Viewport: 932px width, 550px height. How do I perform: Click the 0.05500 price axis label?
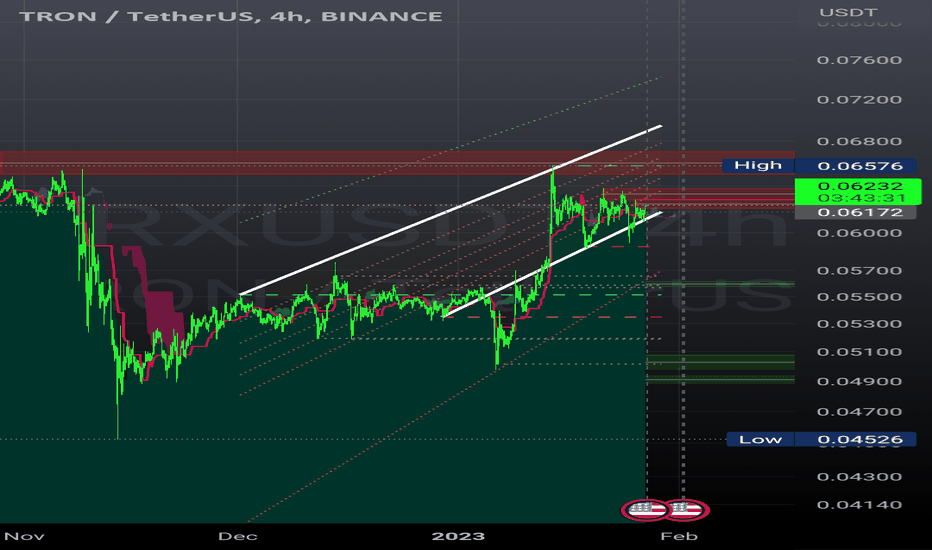click(859, 297)
